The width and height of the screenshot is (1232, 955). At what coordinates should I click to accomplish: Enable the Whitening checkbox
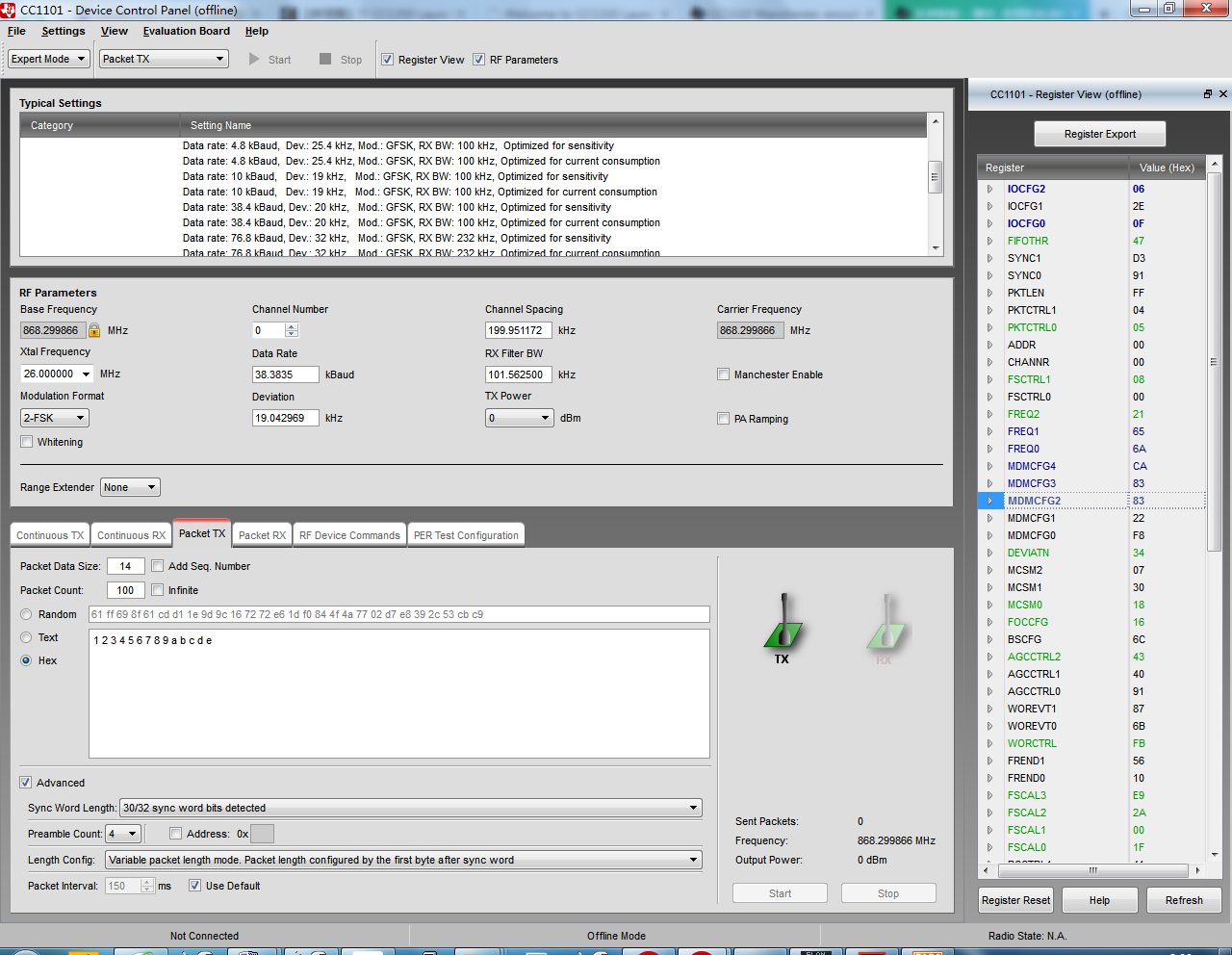26,442
